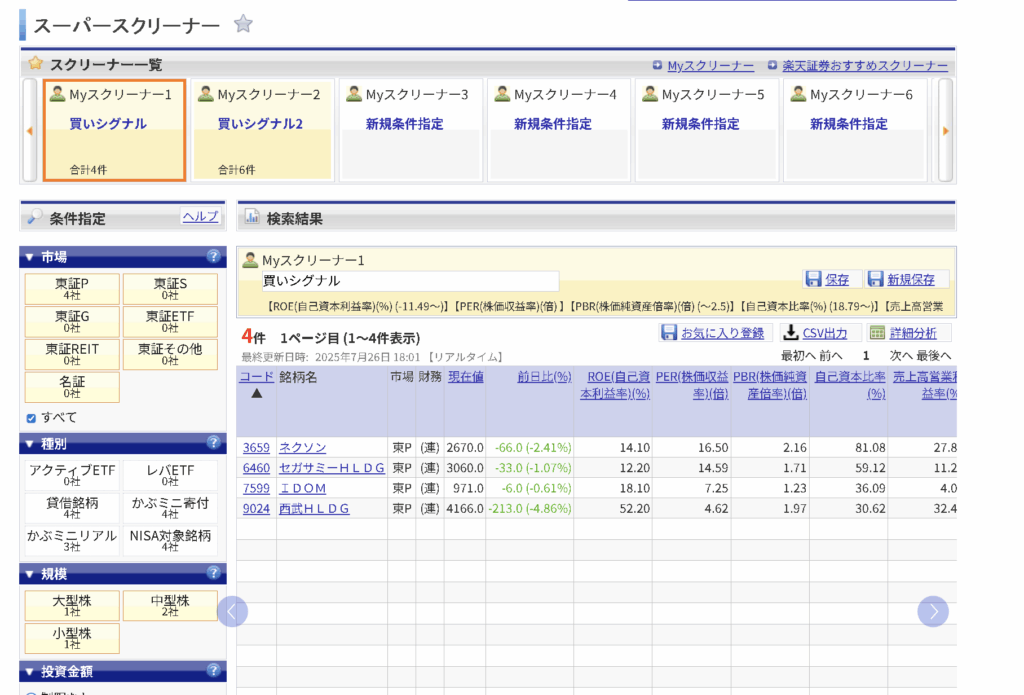
Task: Open stock code 9024 link
Action: coord(256,508)
